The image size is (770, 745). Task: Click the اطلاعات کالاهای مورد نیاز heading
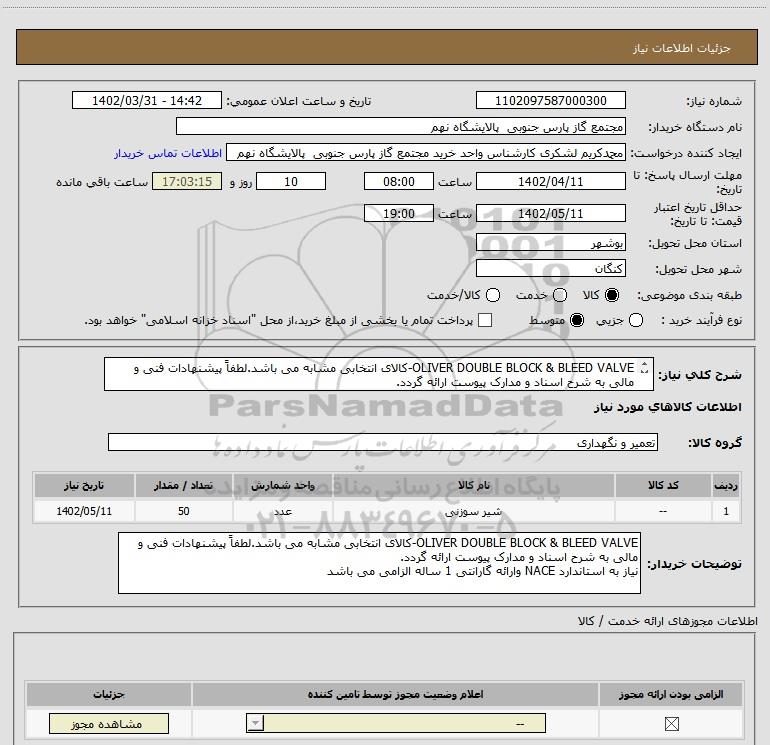(667, 407)
